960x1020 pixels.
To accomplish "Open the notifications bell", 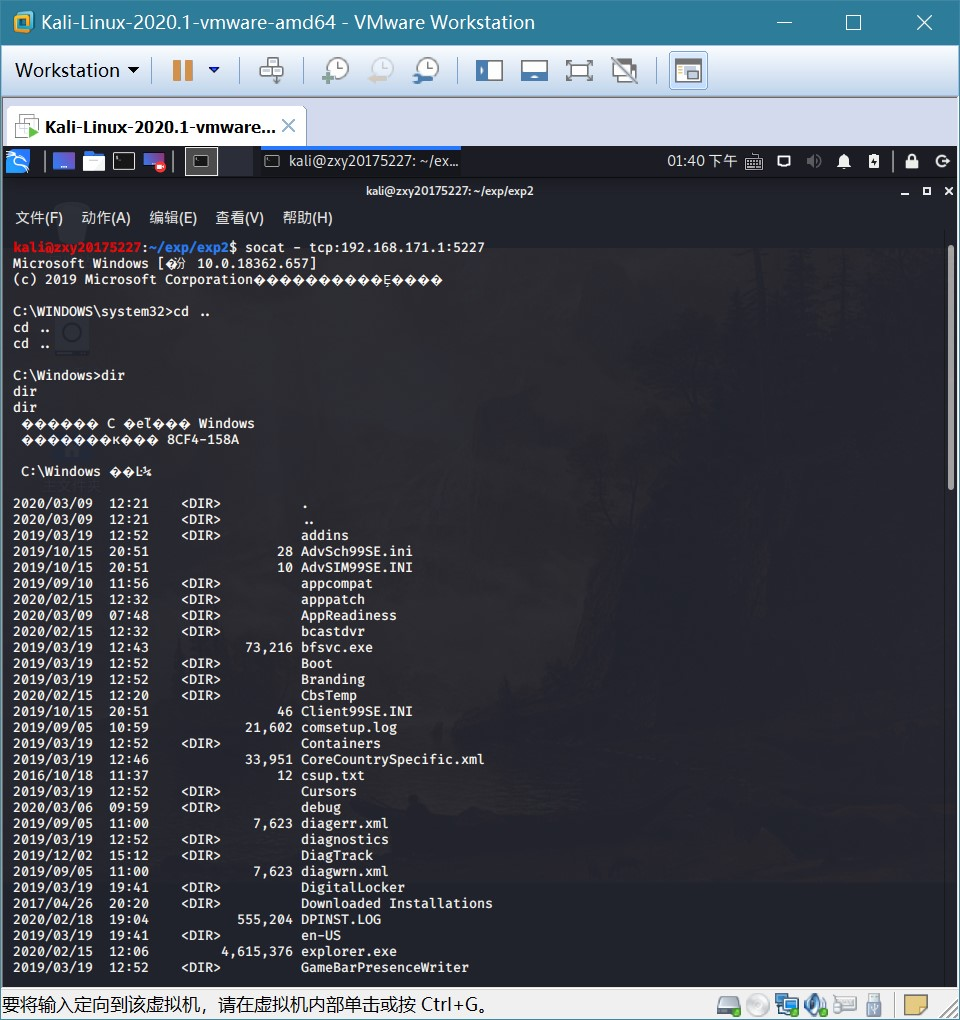I will click(844, 161).
